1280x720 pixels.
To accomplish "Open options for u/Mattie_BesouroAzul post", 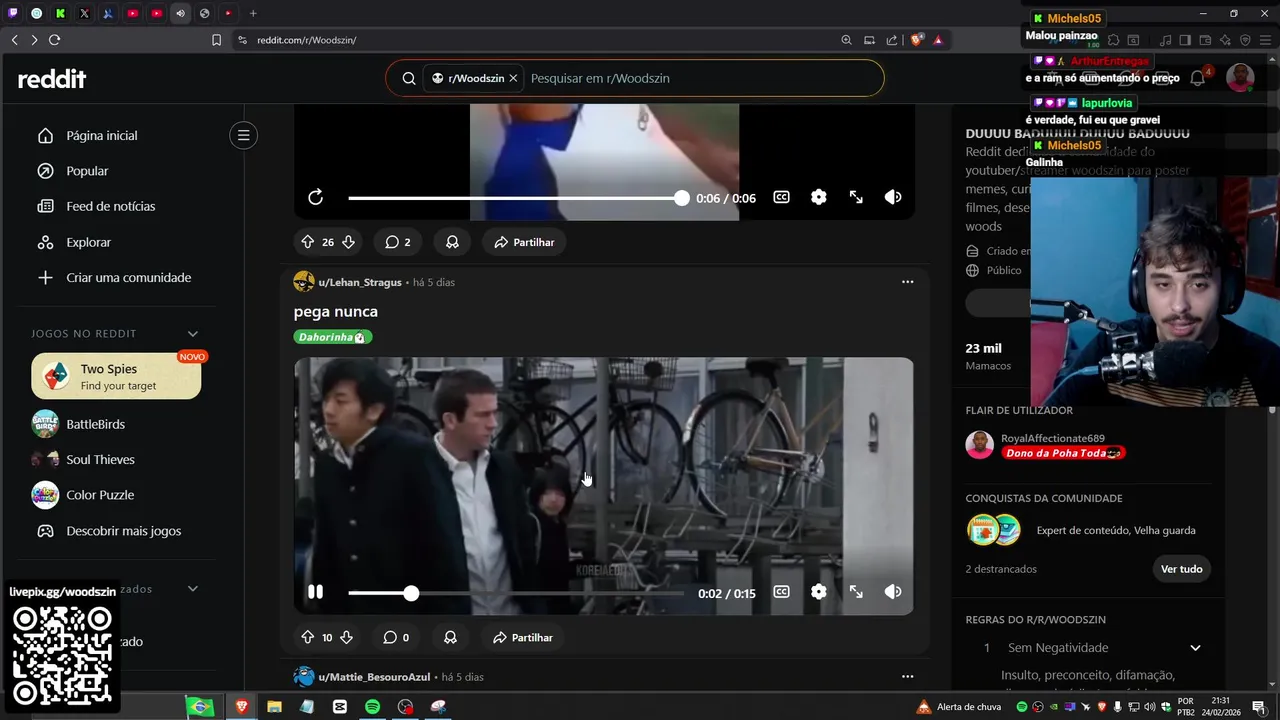I will pyautogui.click(x=907, y=677).
